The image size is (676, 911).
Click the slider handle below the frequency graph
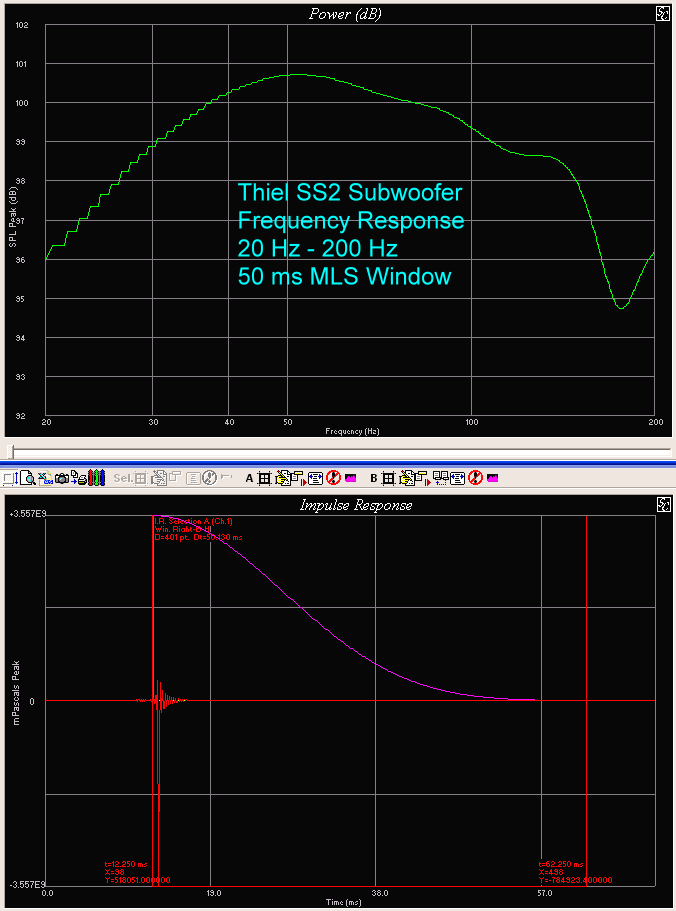[9, 452]
